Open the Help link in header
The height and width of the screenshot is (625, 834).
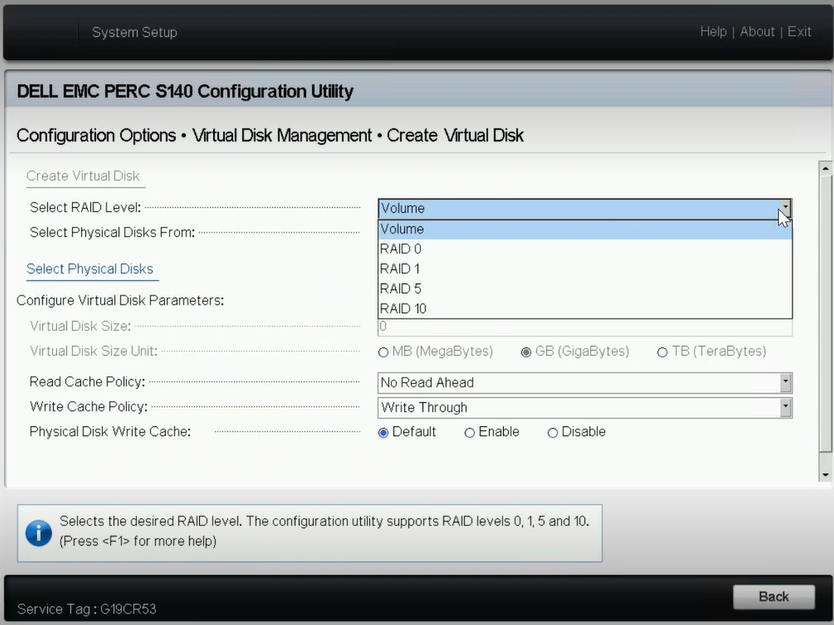tap(713, 32)
